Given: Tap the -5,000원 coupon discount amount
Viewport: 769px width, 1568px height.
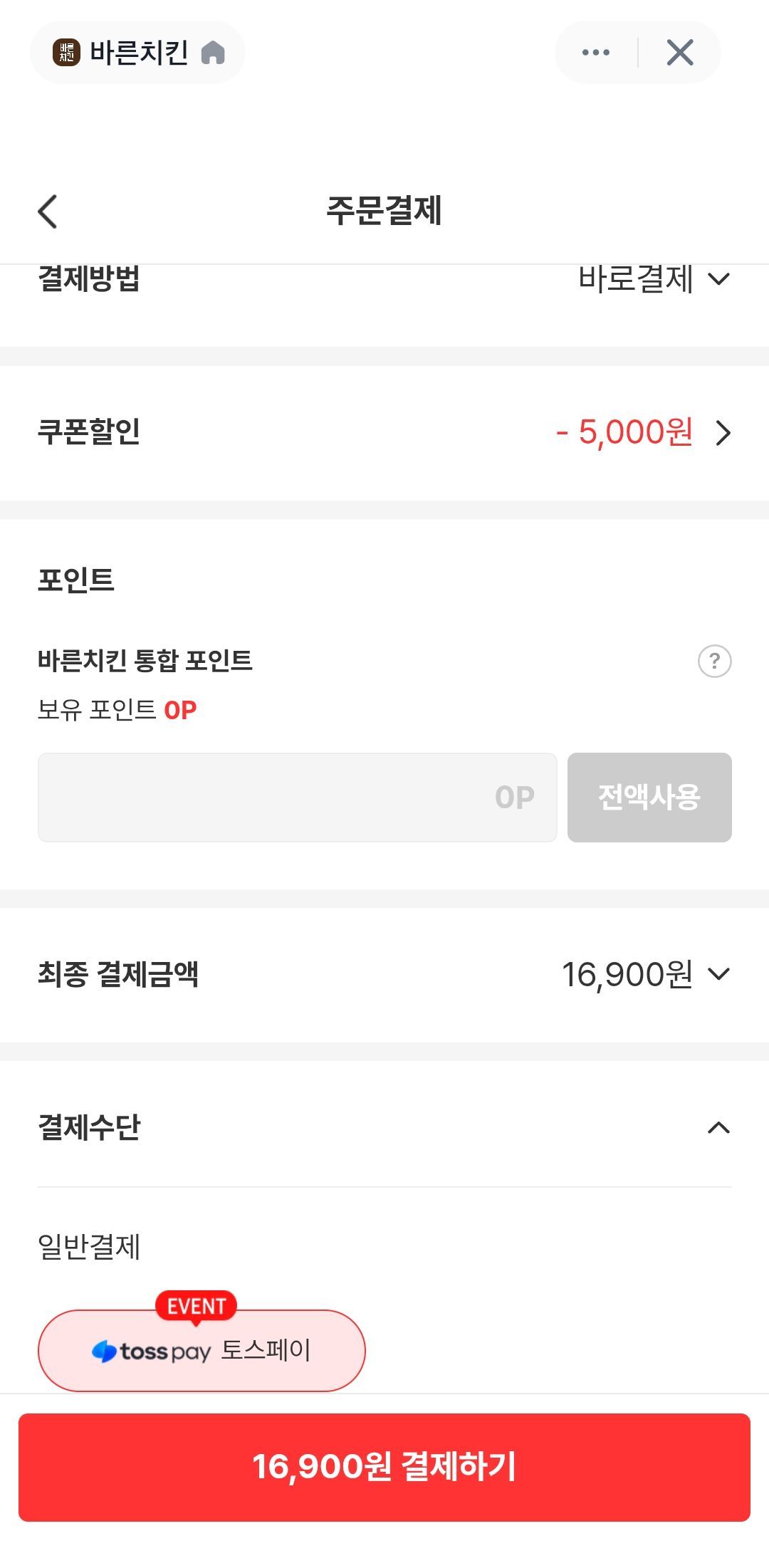Looking at the screenshot, I should tap(624, 432).
